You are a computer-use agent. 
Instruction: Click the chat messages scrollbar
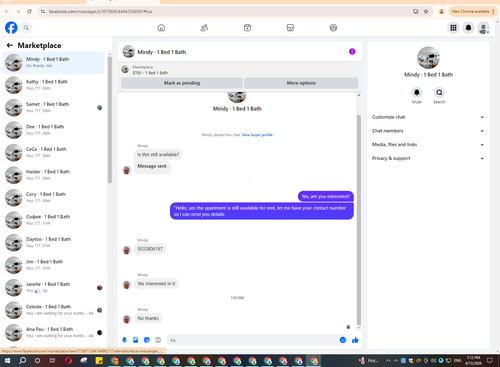tap(359, 220)
